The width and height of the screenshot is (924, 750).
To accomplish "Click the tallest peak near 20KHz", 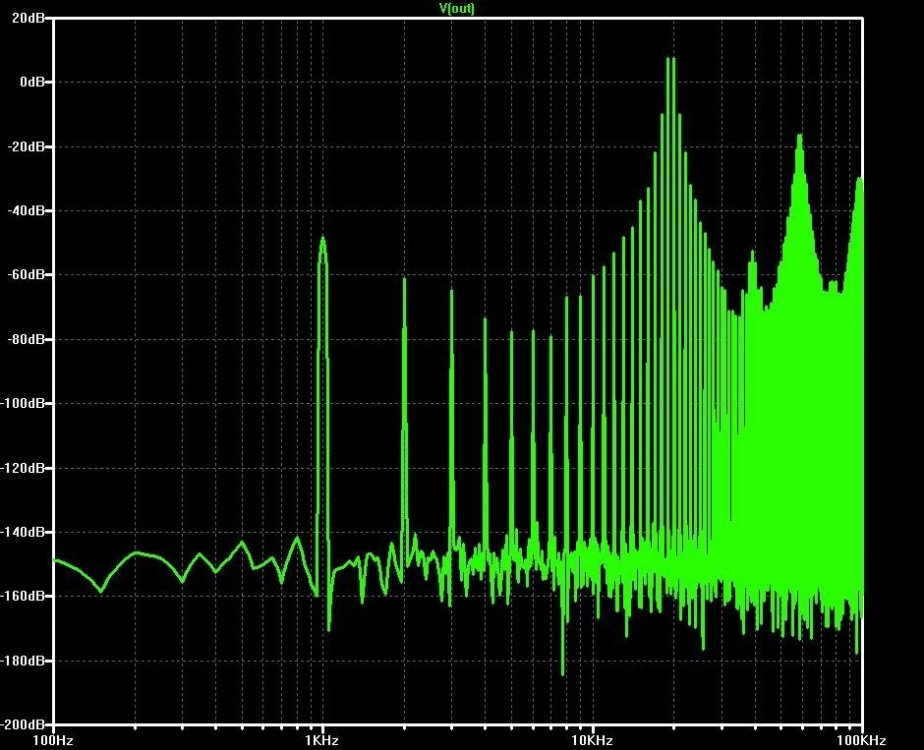I will pyautogui.click(x=671, y=59).
